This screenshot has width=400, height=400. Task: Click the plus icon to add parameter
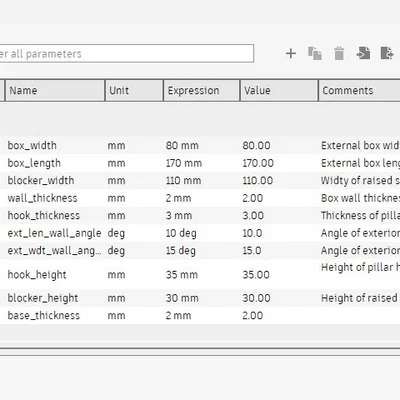(x=291, y=53)
